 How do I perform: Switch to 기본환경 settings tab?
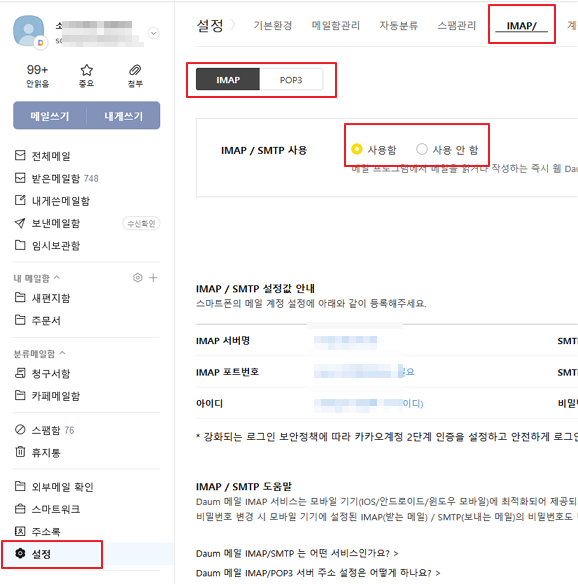click(x=273, y=25)
